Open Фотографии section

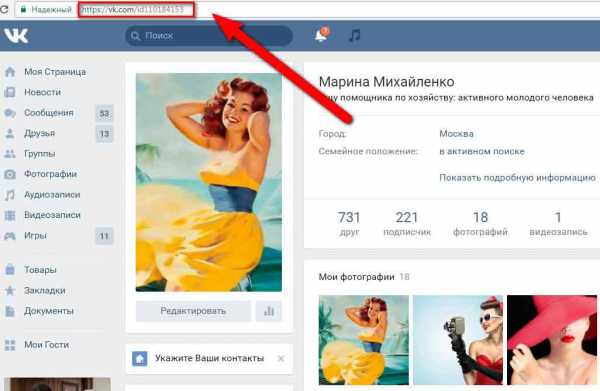51,174
